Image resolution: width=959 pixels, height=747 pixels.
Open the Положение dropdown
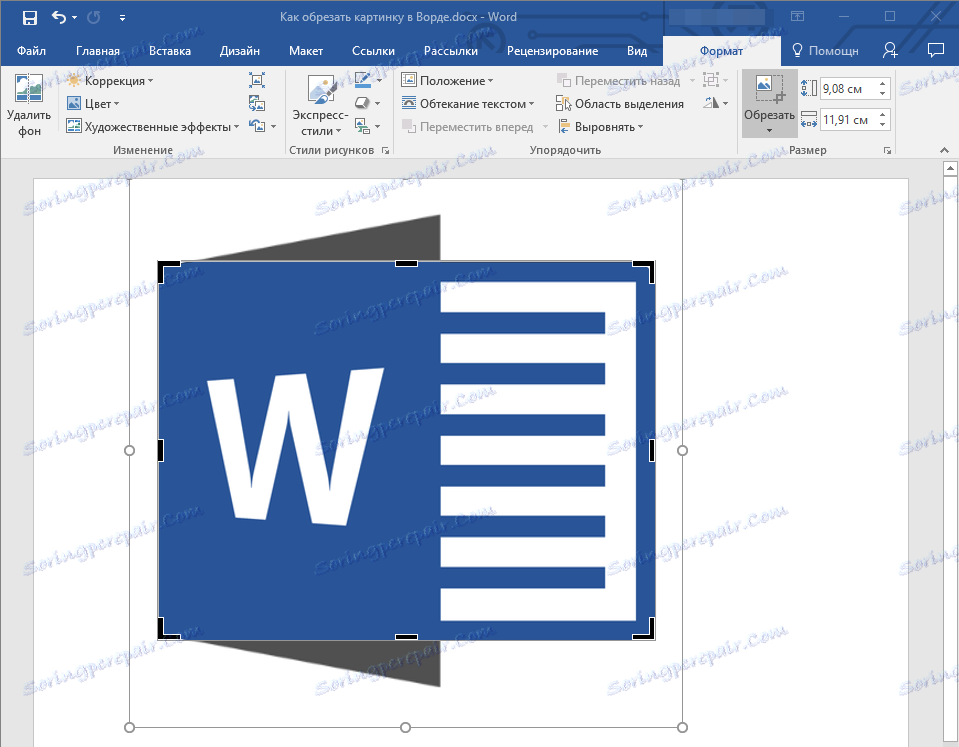pos(447,81)
